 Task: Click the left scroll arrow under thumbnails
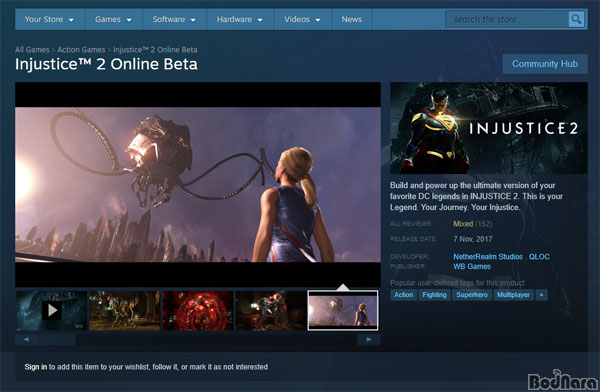point(26,340)
